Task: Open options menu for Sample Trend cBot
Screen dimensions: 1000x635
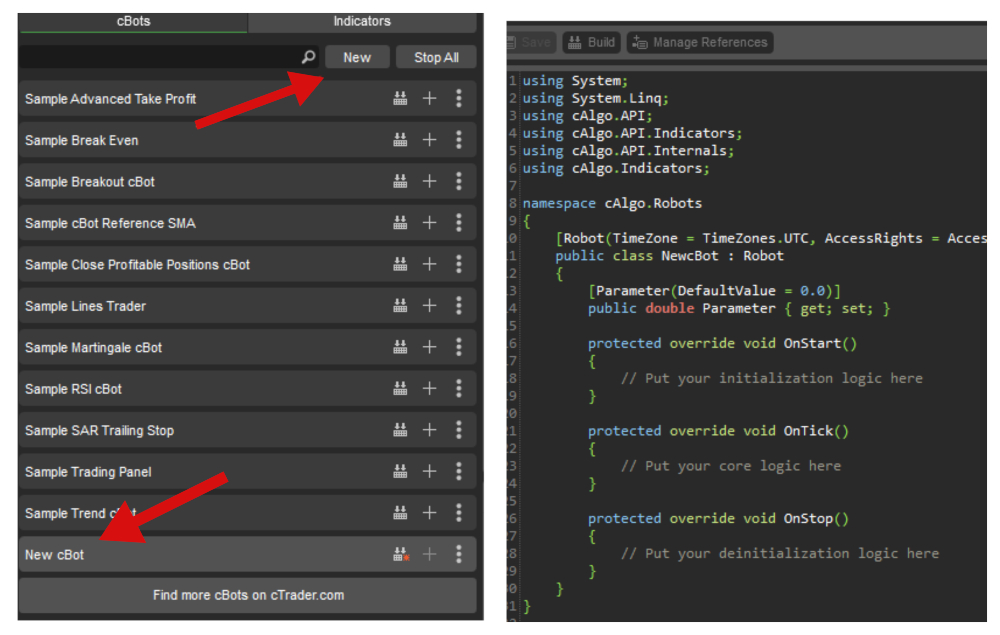Action: point(459,513)
